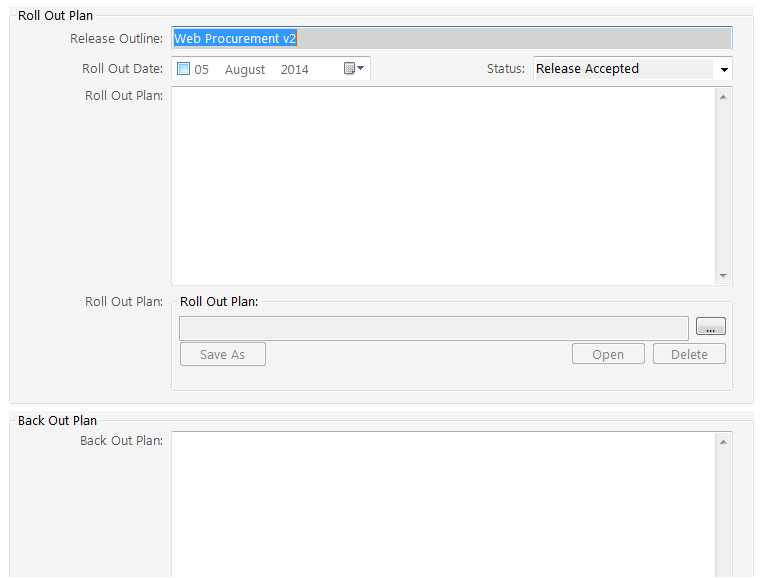Expand the Status dropdown arrow

click(724, 69)
